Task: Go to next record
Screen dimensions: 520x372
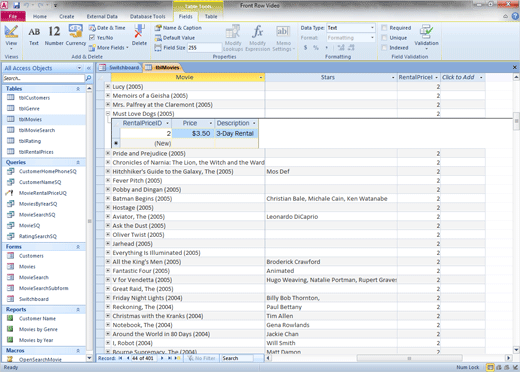Action: pos(162,358)
